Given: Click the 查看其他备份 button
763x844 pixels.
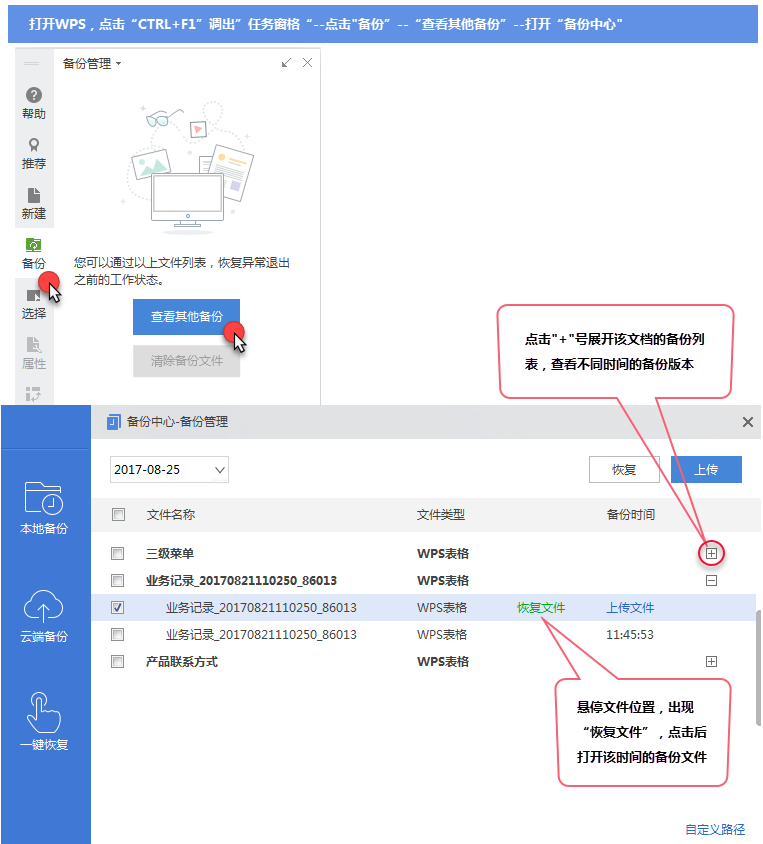Looking at the screenshot, I should click(186, 316).
